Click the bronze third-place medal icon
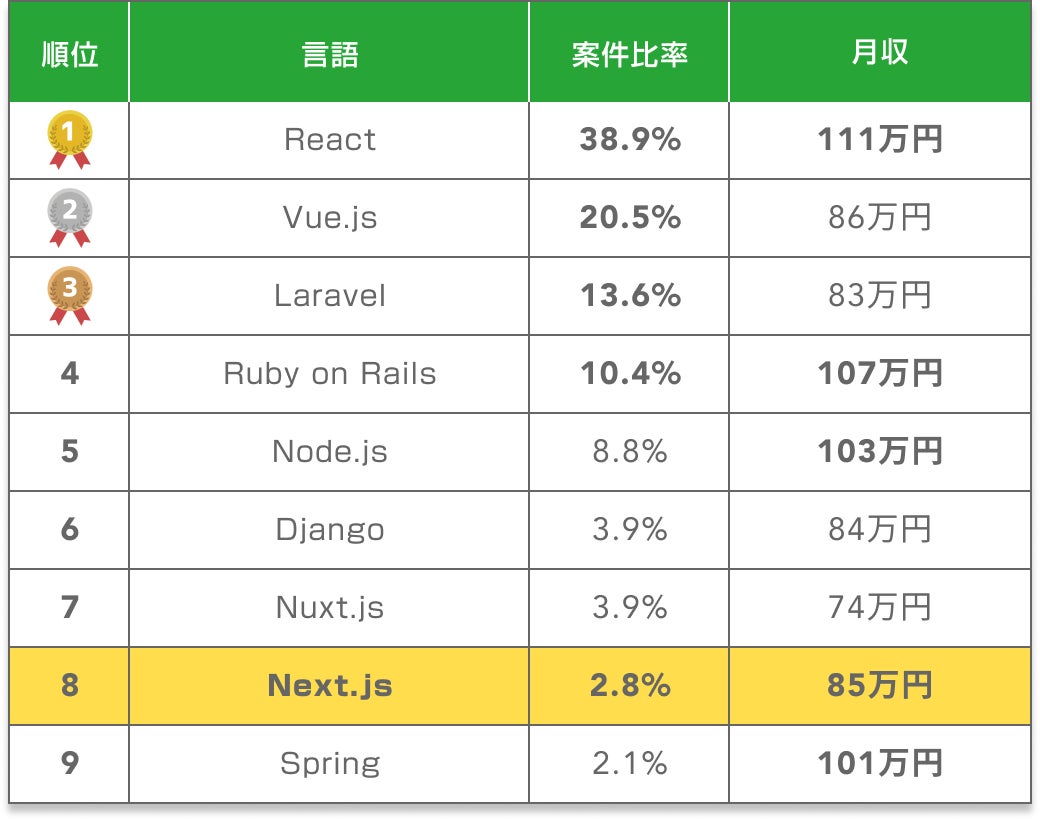 coord(70,295)
